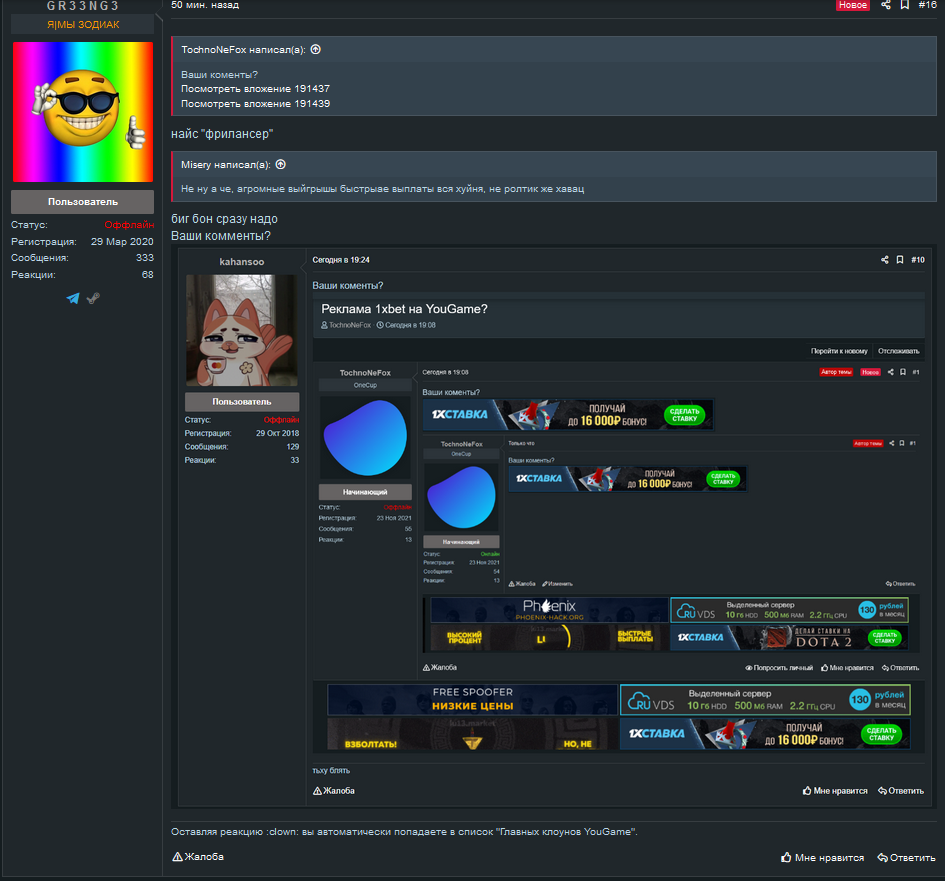Click the warning icon beside bottom-most Жалоба
Screen dimensions: 945x881
click(x=177, y=857)
